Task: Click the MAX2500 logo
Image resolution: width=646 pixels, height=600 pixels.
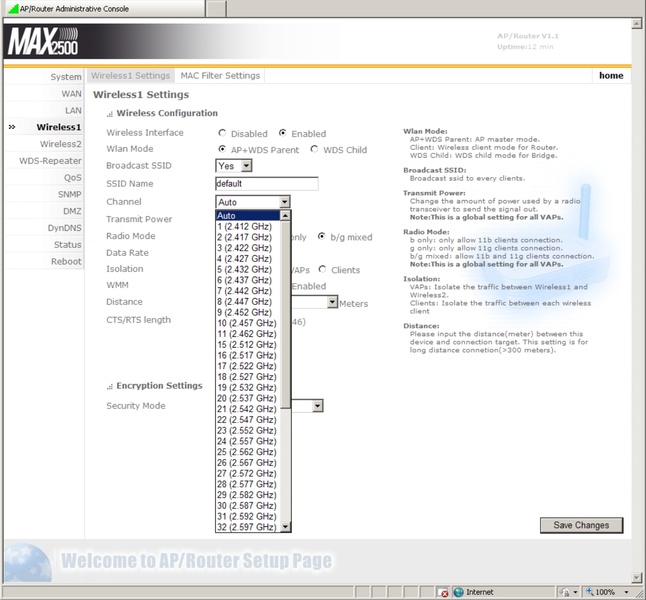Action: [43, 41]
